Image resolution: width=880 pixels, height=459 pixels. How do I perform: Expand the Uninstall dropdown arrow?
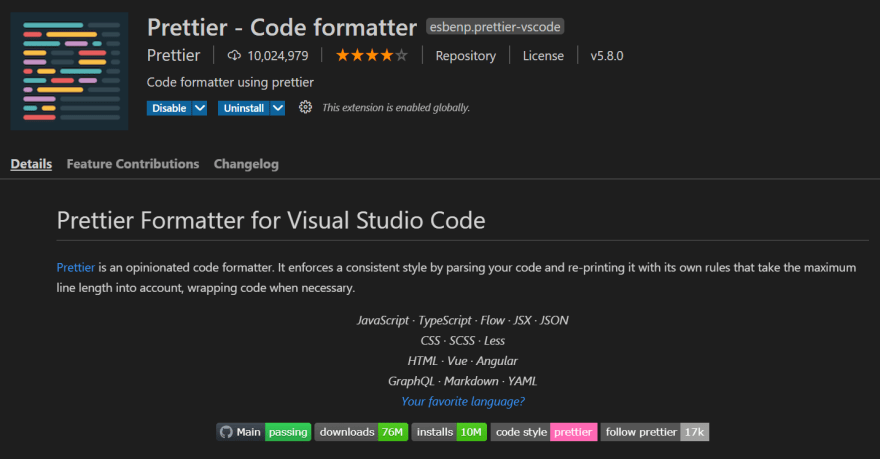278,108
